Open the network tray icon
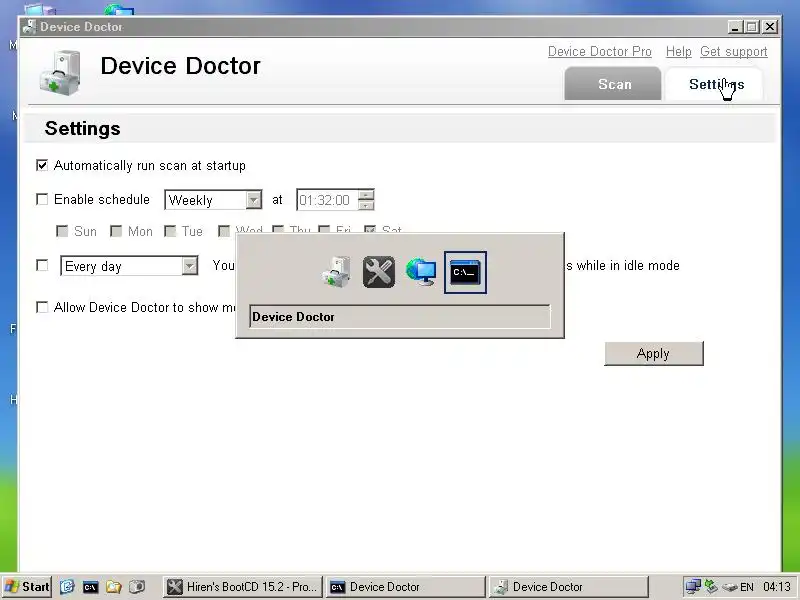This screenshot has height=600, width=800. 693,587
